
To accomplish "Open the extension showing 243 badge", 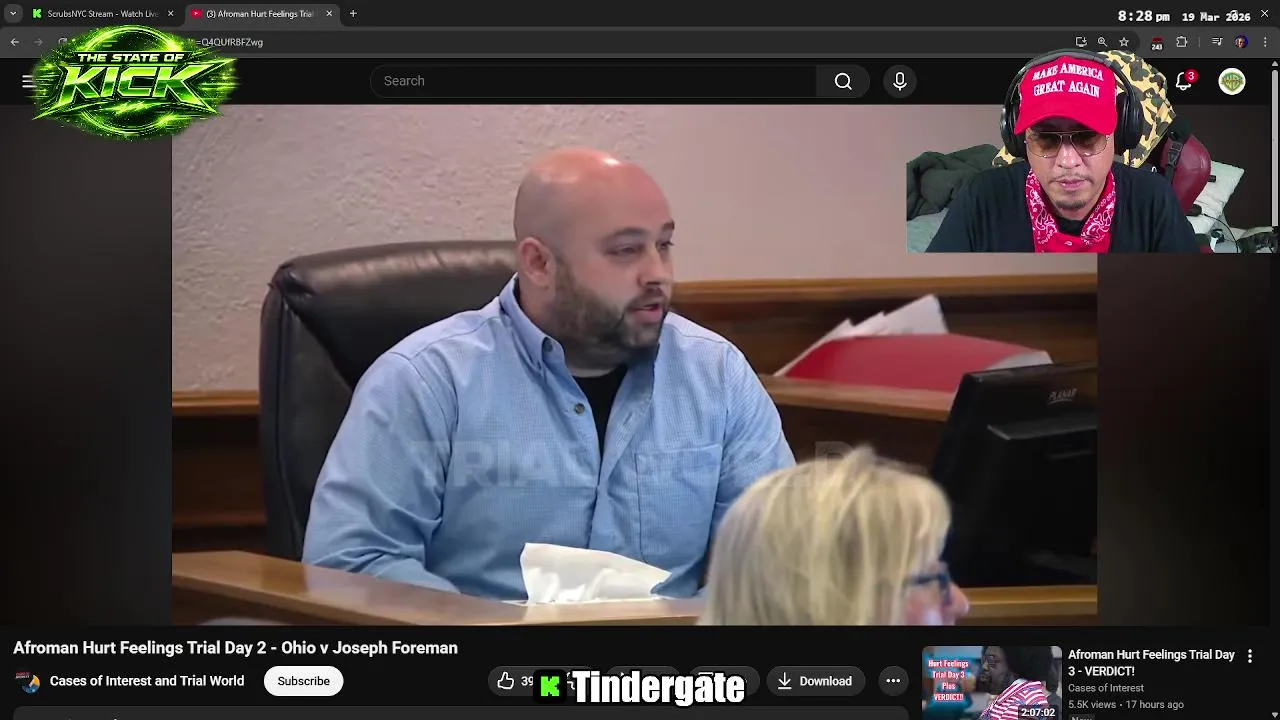I will [x=1157, y=43].
